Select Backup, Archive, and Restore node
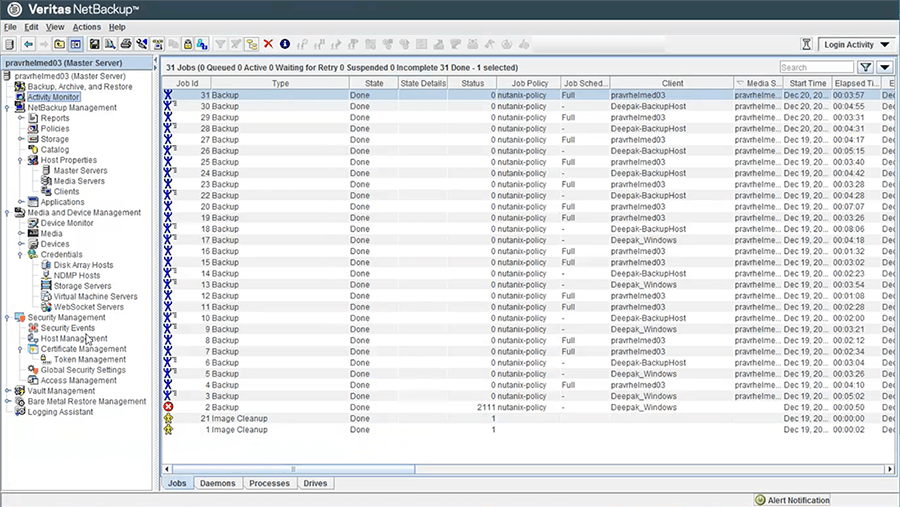This screenshot has width=900, height=507. pyautogui.click(x=80, y=87)
